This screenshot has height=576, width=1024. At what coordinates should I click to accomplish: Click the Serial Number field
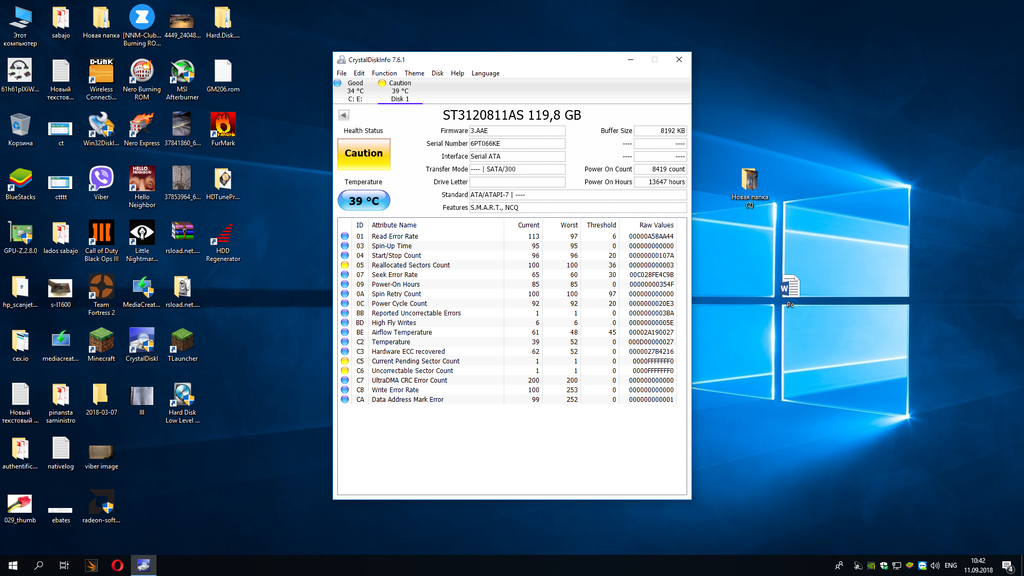point(516,144)
